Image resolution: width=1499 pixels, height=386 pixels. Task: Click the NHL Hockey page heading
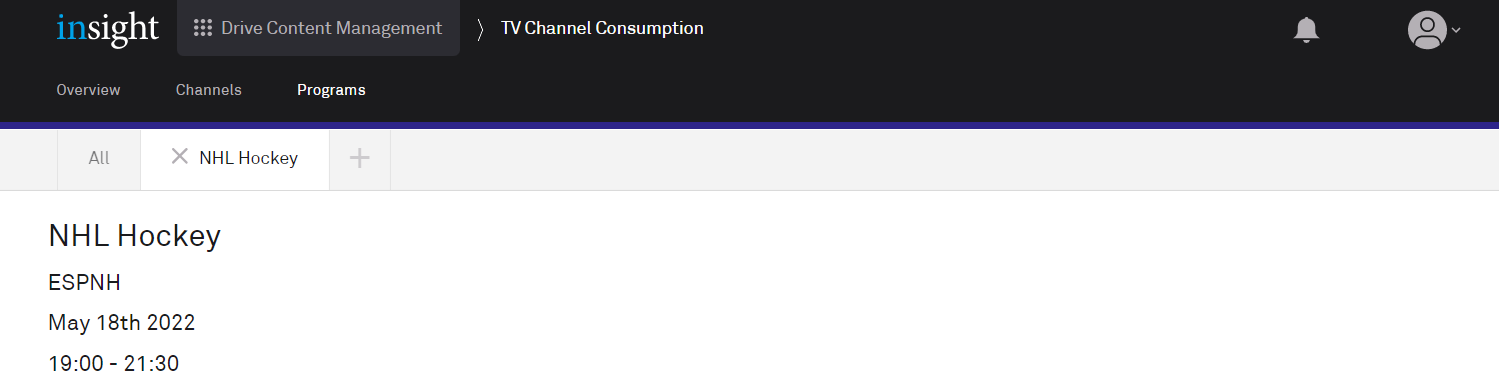[x=134, y=236]
